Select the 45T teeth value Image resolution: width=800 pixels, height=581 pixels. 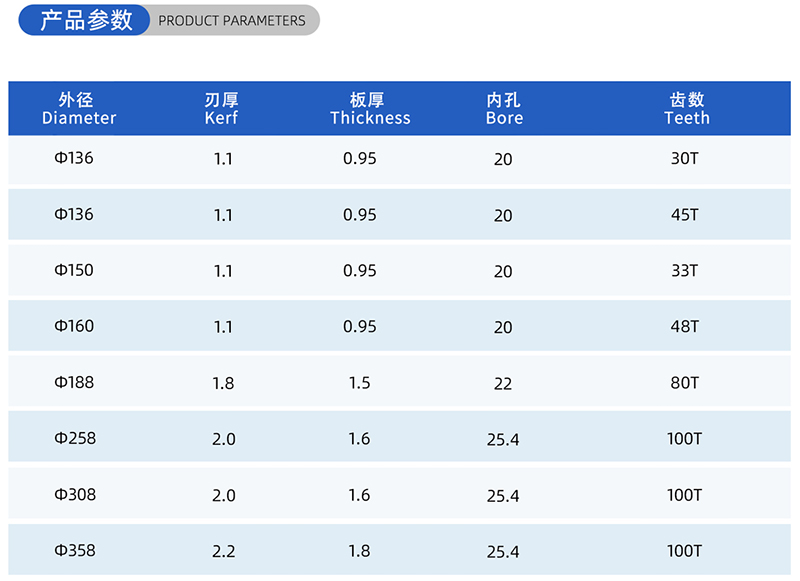685,215
